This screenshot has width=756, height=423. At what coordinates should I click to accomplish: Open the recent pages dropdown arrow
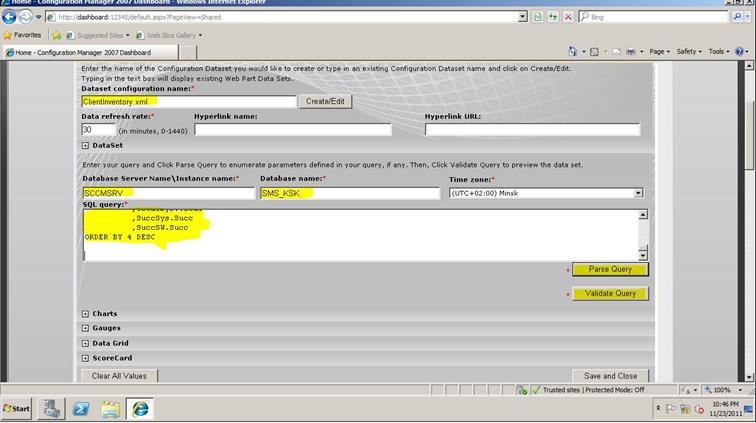pyautogui.click(x=39, y=17)
